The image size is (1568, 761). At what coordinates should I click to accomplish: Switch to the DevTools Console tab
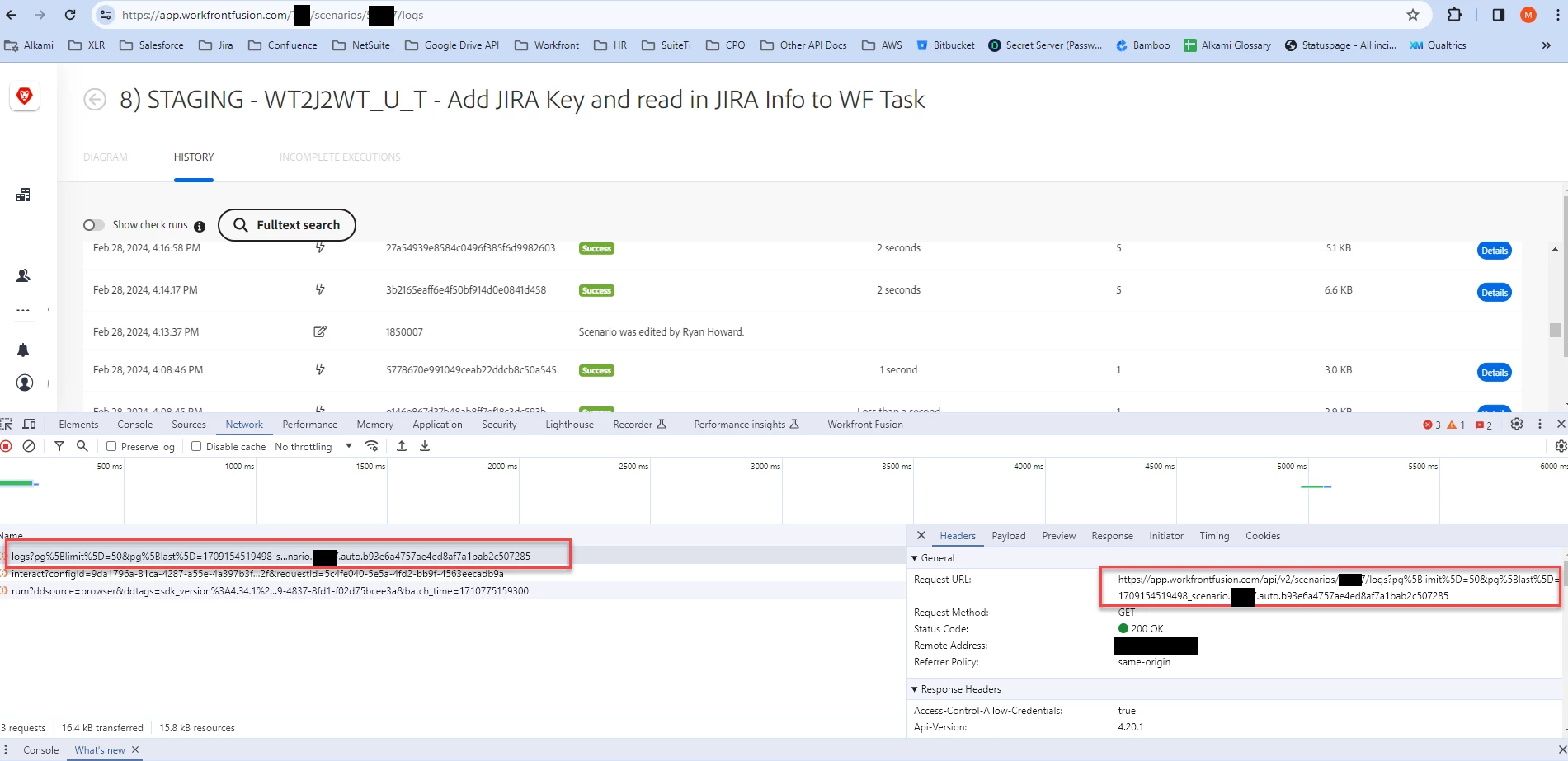(x=135, y=425)
